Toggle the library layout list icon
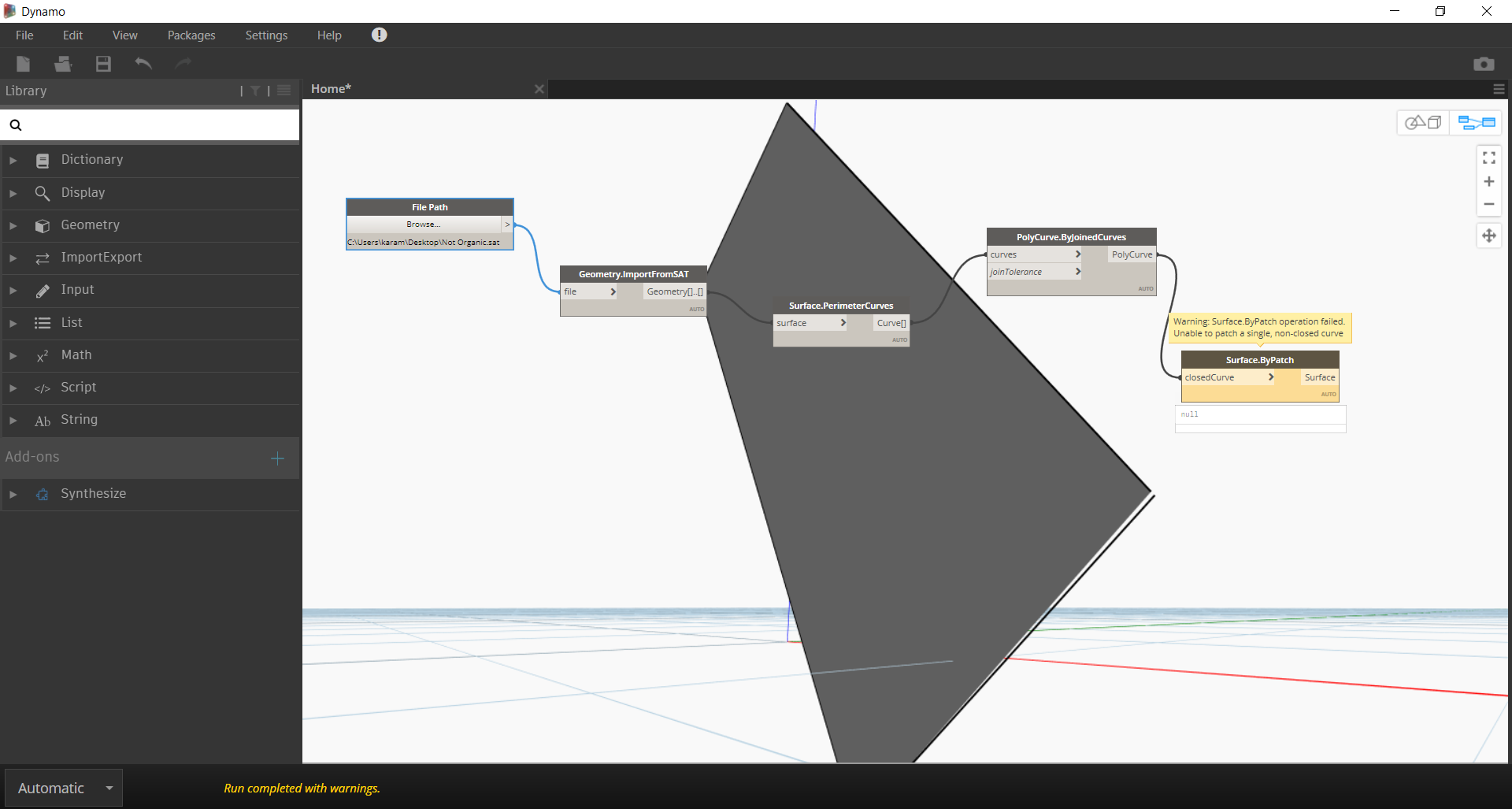 [x=283, y=91]
